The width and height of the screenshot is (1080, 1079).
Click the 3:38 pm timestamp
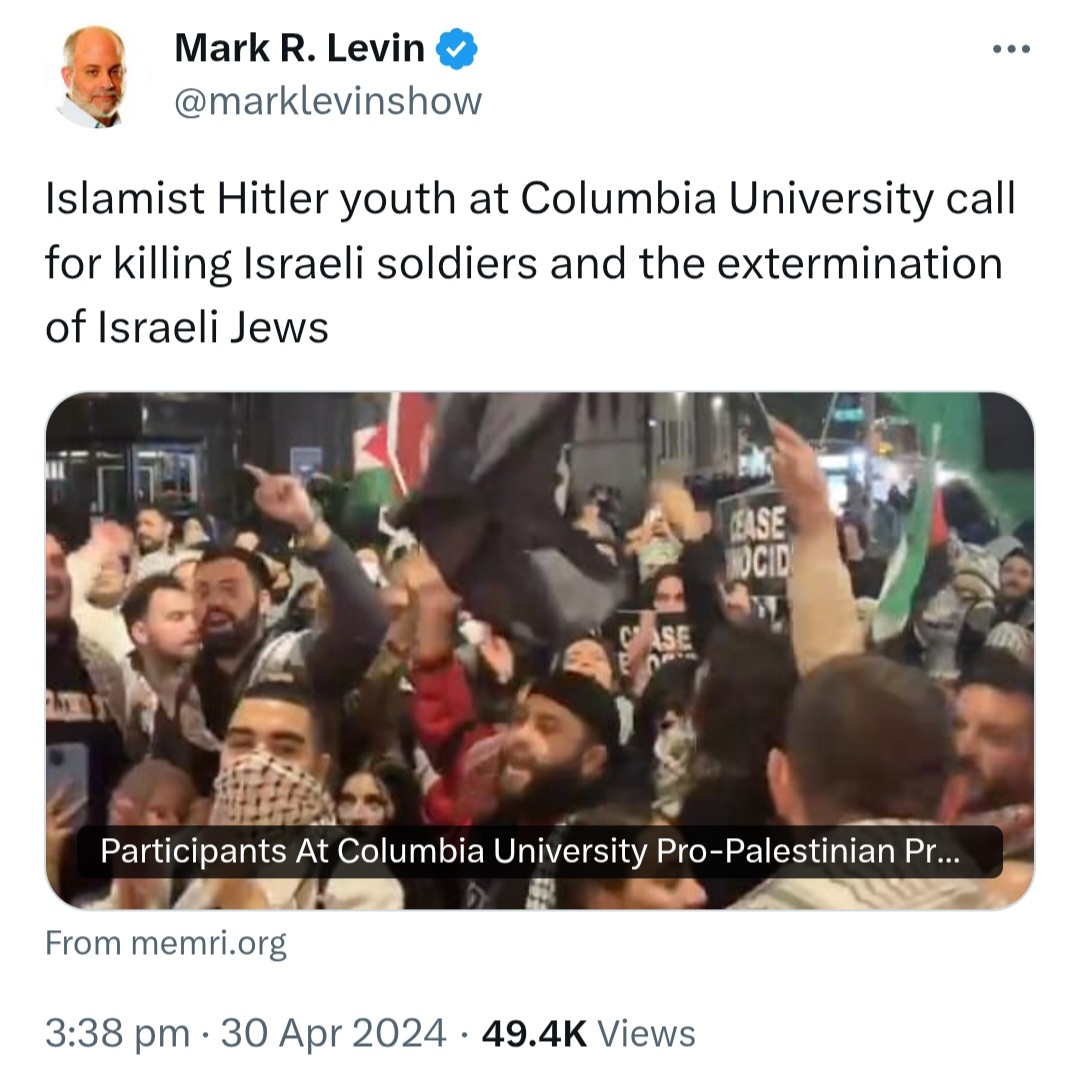(117, 1034)
